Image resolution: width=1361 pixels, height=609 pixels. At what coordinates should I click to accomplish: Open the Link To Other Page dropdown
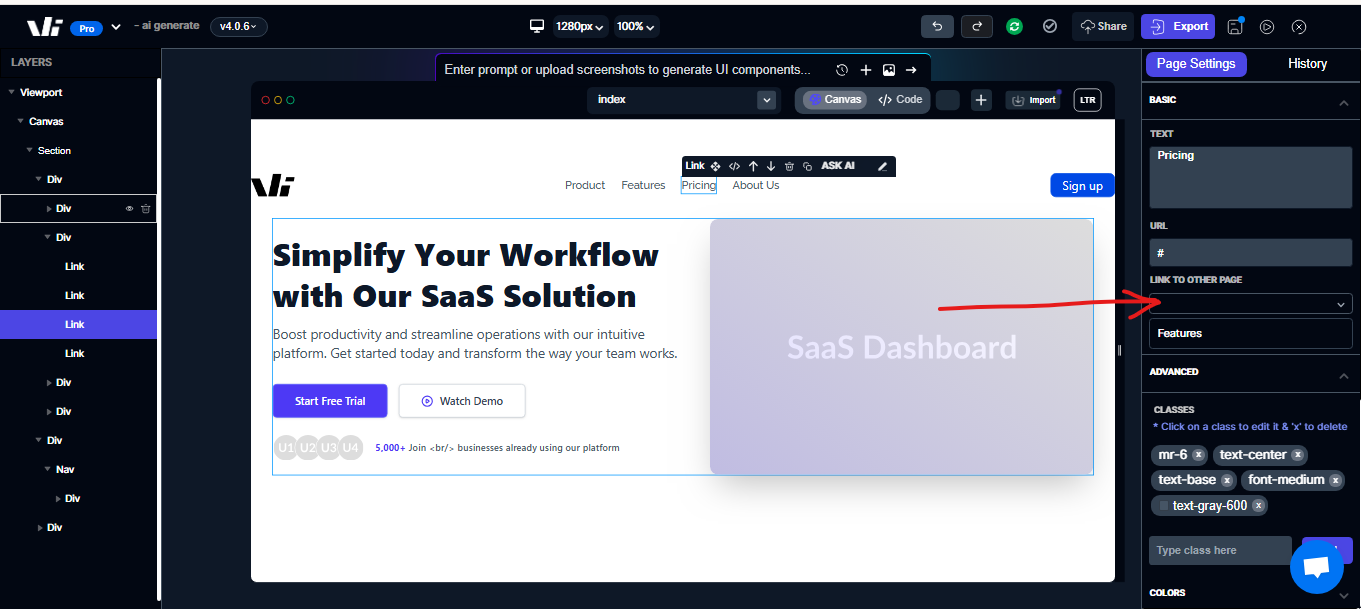(x=1250, y=304)
